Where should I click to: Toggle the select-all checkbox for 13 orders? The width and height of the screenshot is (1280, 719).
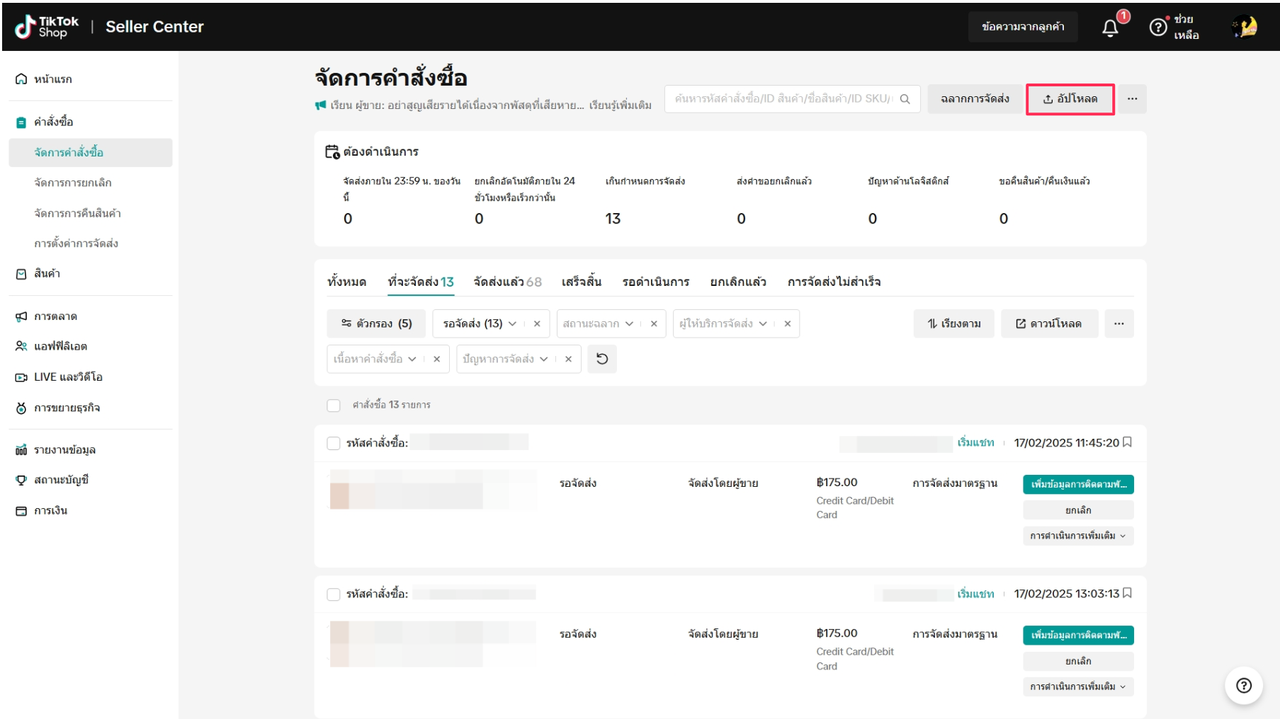334,405
